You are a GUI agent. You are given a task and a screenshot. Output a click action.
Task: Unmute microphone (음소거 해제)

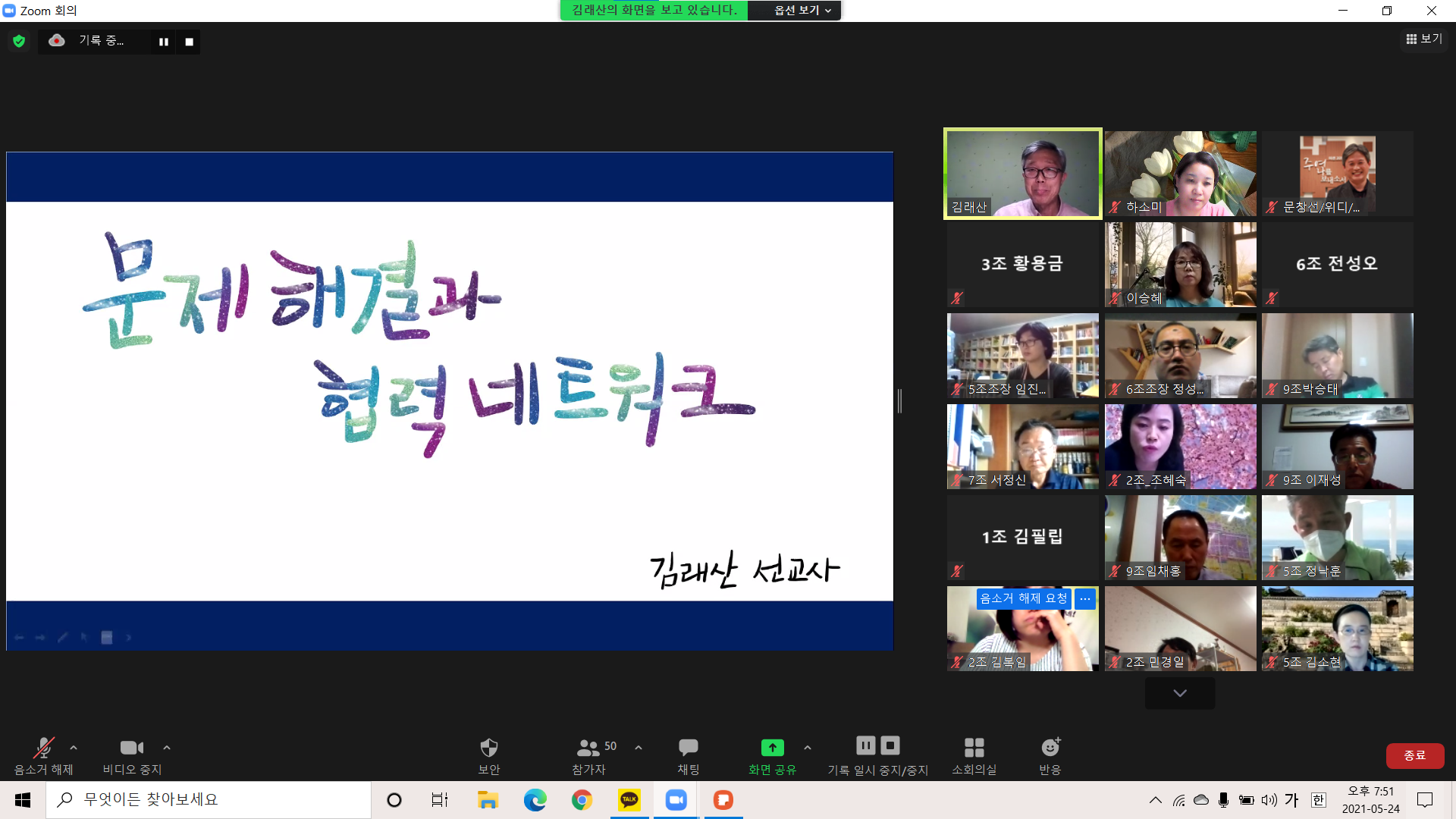pyautogui.click(x=43, y=748)
